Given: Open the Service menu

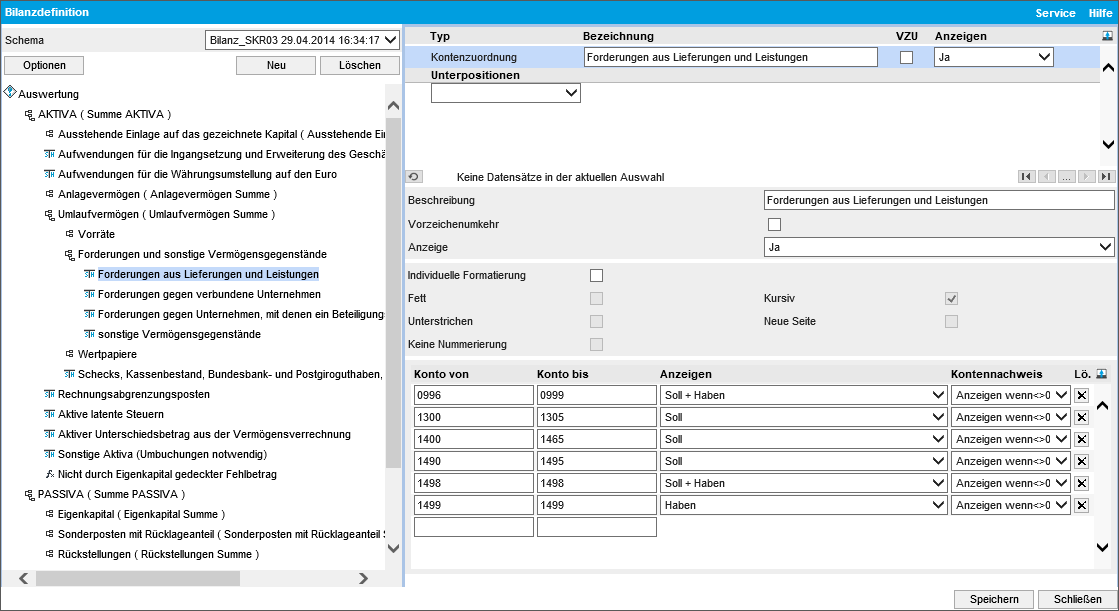Looking at the screenshot, I should pyautogui.click(x=1055, y=13).
